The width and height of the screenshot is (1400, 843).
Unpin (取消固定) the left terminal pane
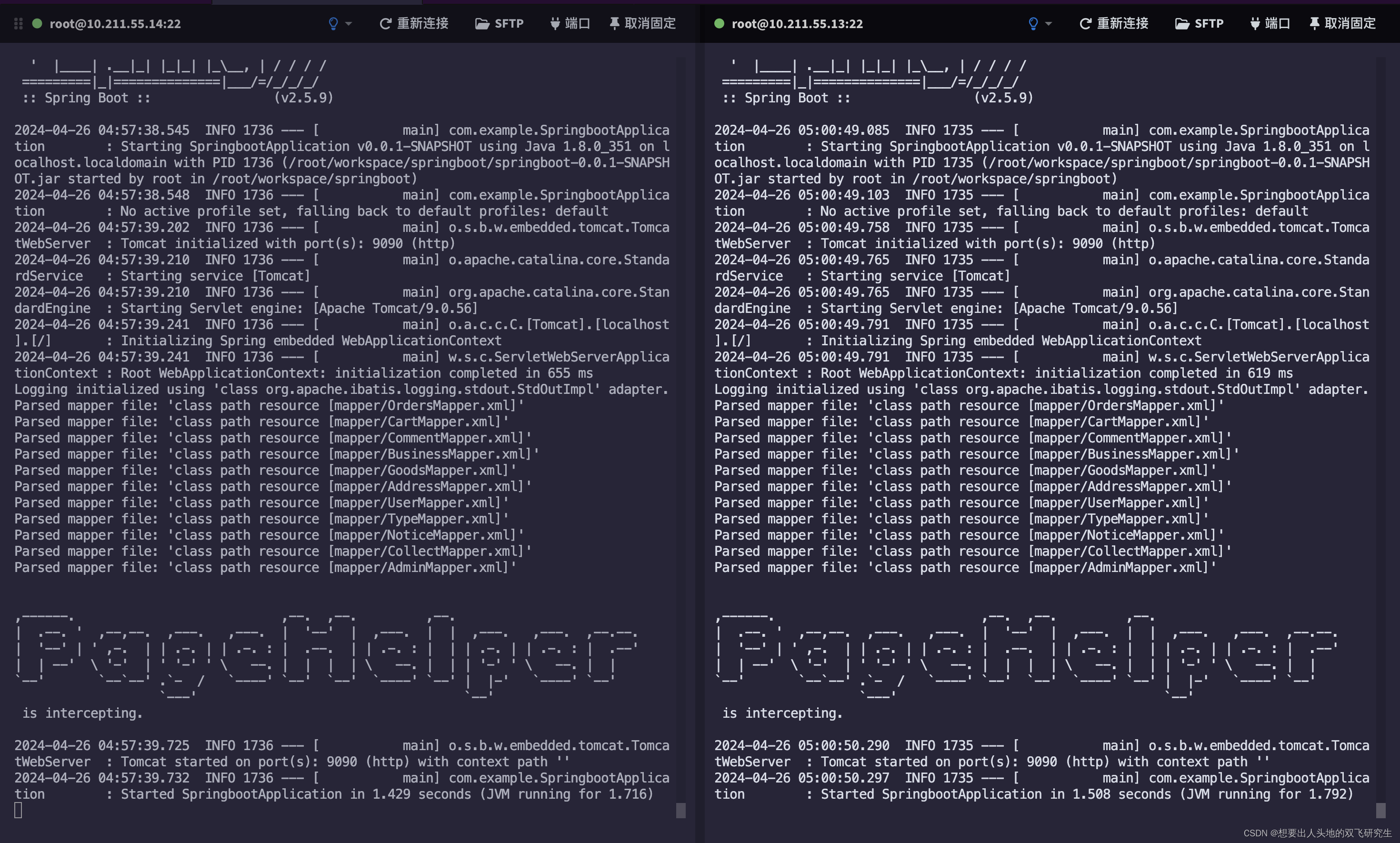tap(642, 23)
